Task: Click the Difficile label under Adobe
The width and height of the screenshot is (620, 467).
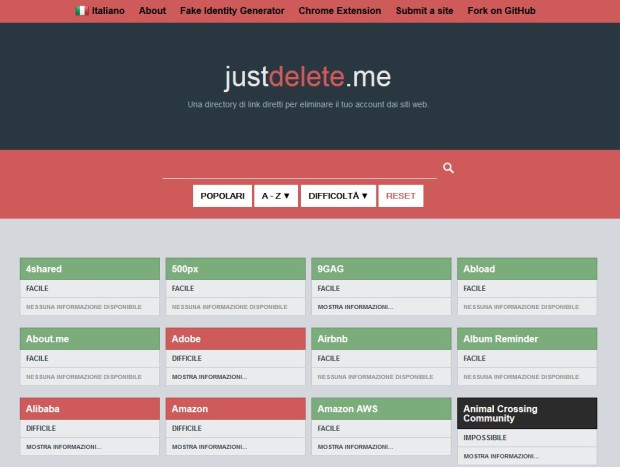Action: 187,358
